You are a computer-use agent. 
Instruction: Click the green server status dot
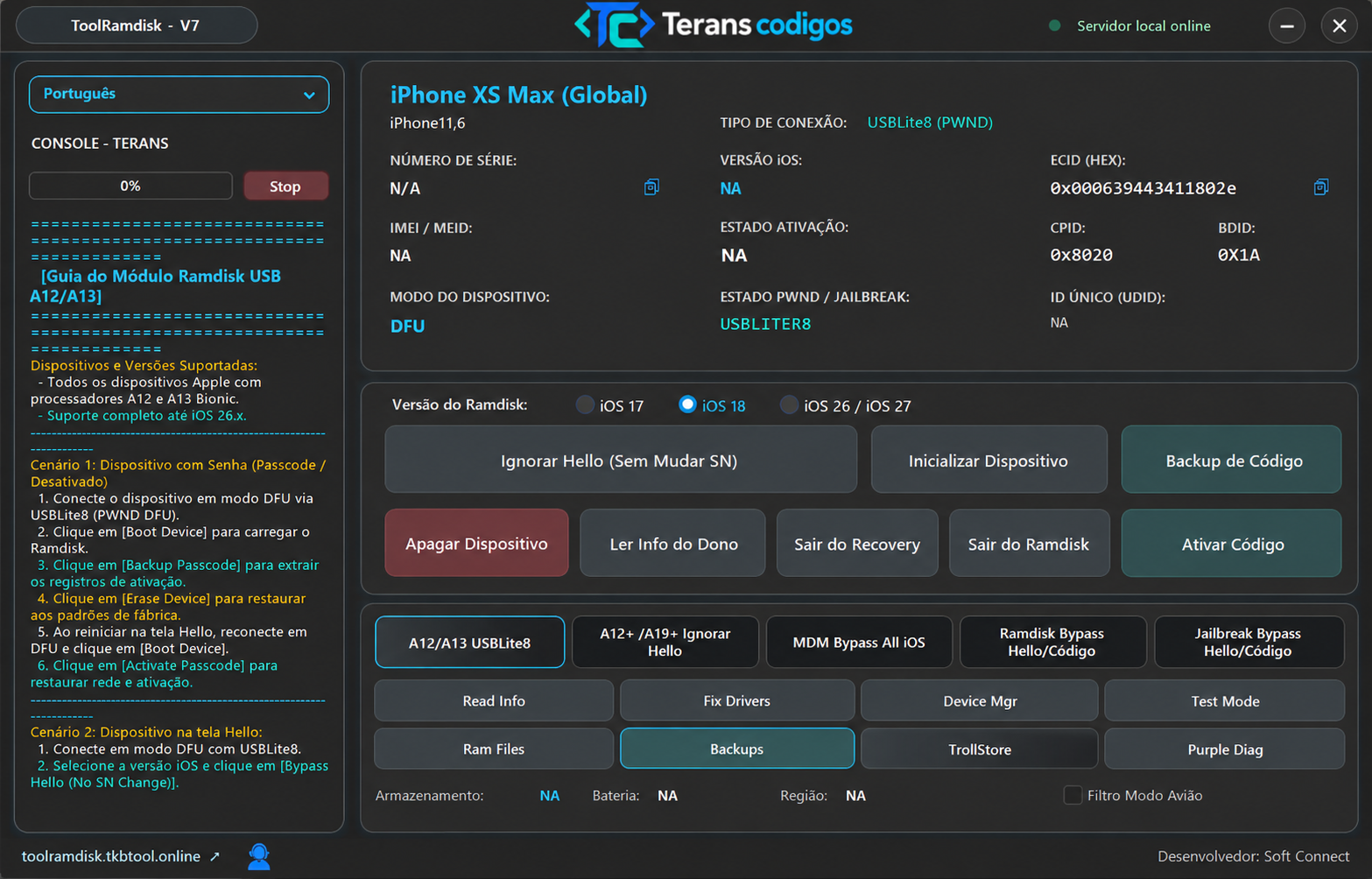click(1055, 25)
